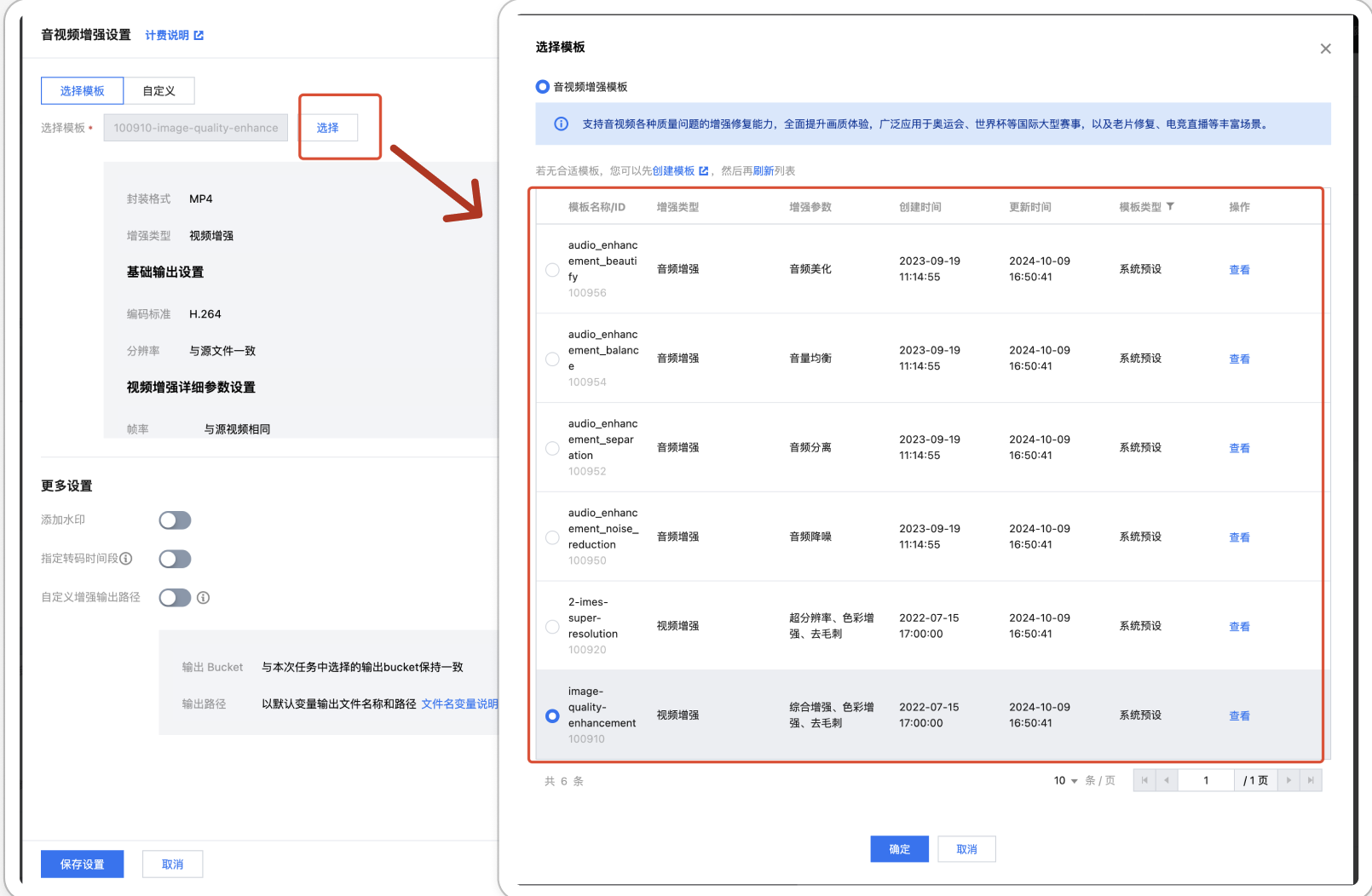Click the 综合增强、色彩增强、去毛刺 parameter cell
The height and width of the screenshot is (896, 1372).
point(832,715)
